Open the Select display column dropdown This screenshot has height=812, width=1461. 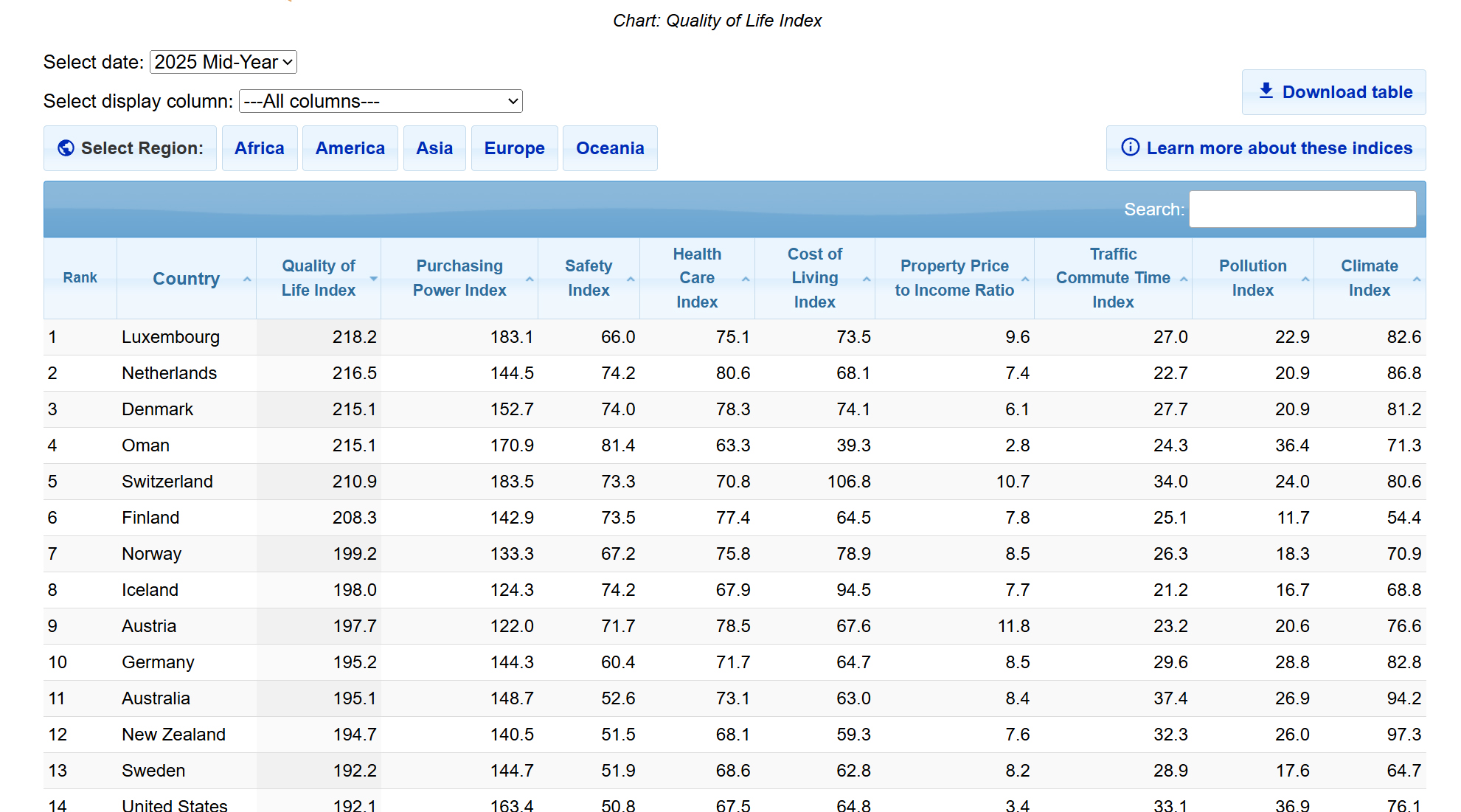381,101
